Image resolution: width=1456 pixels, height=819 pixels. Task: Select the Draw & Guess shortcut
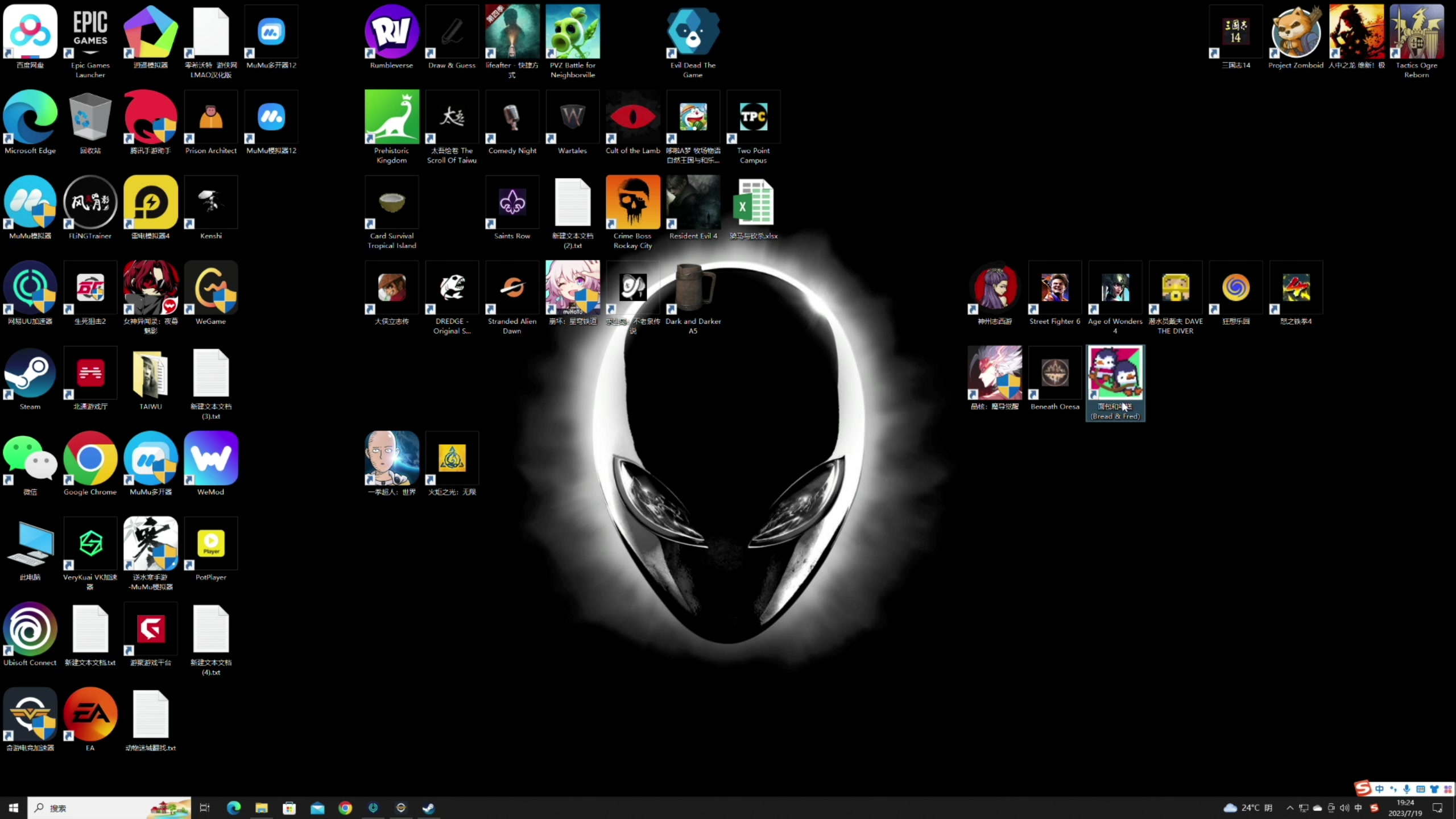452,37
